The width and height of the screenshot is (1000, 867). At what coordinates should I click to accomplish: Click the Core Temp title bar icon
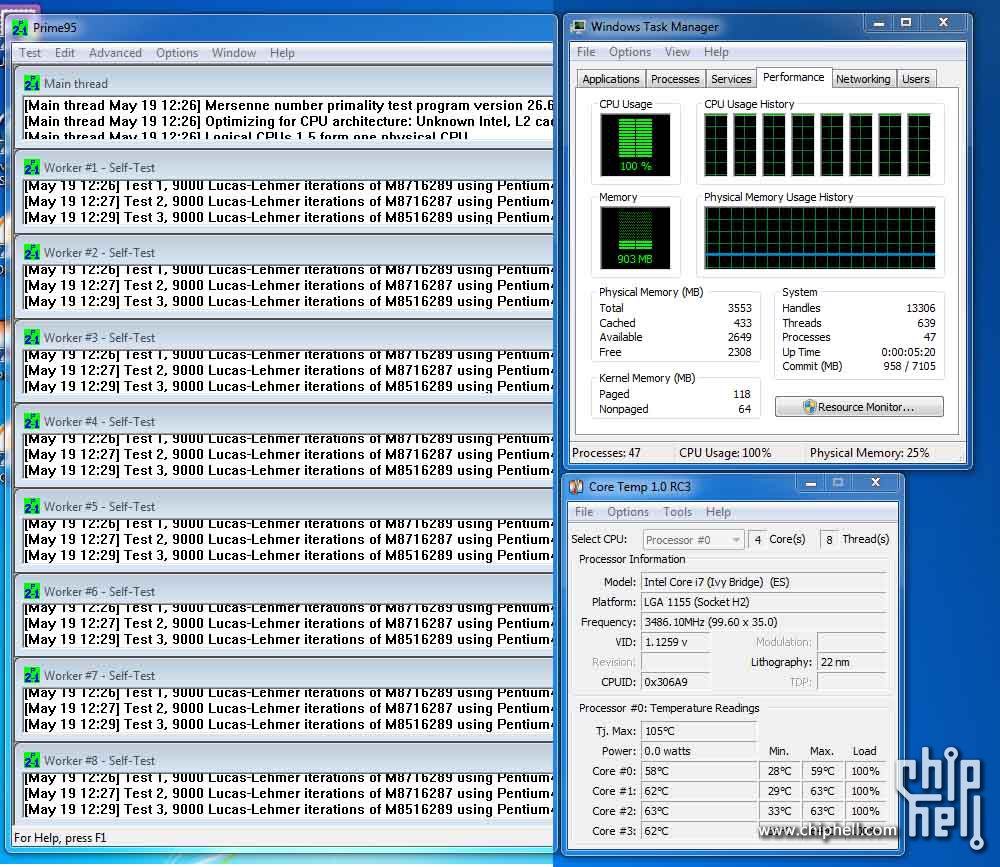576,487
